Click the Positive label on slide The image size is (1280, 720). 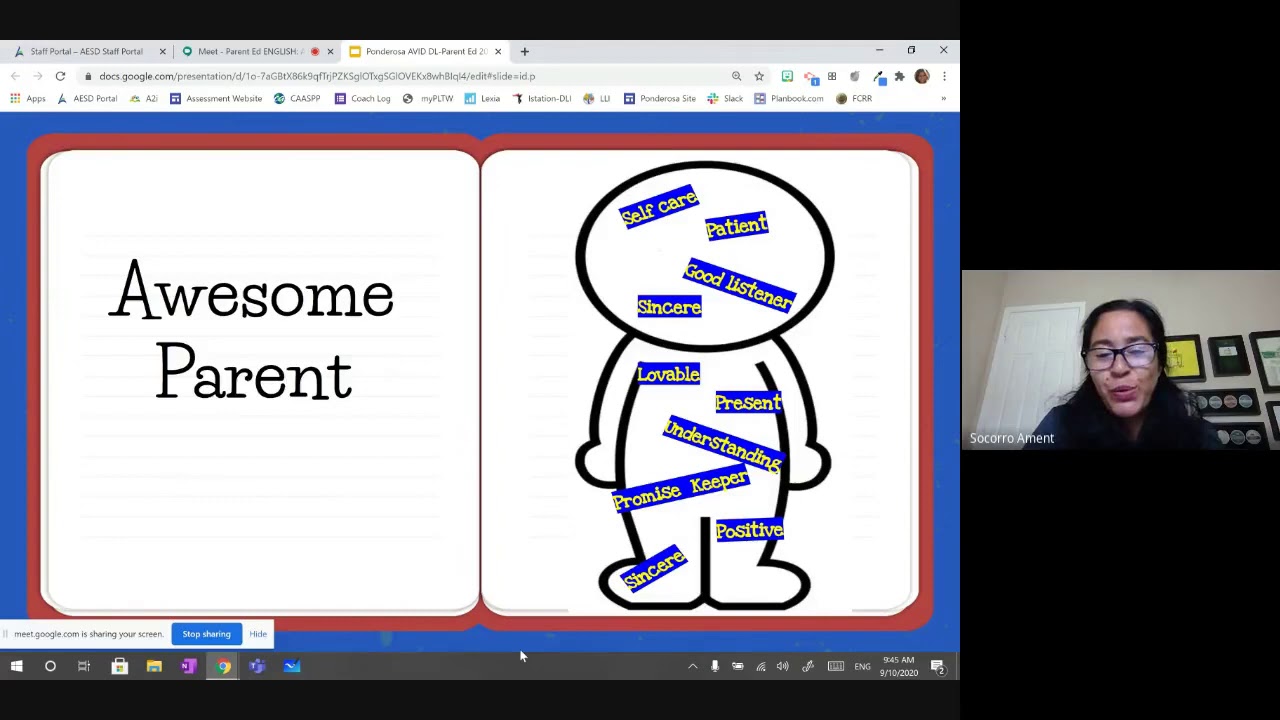pos(749,530)
